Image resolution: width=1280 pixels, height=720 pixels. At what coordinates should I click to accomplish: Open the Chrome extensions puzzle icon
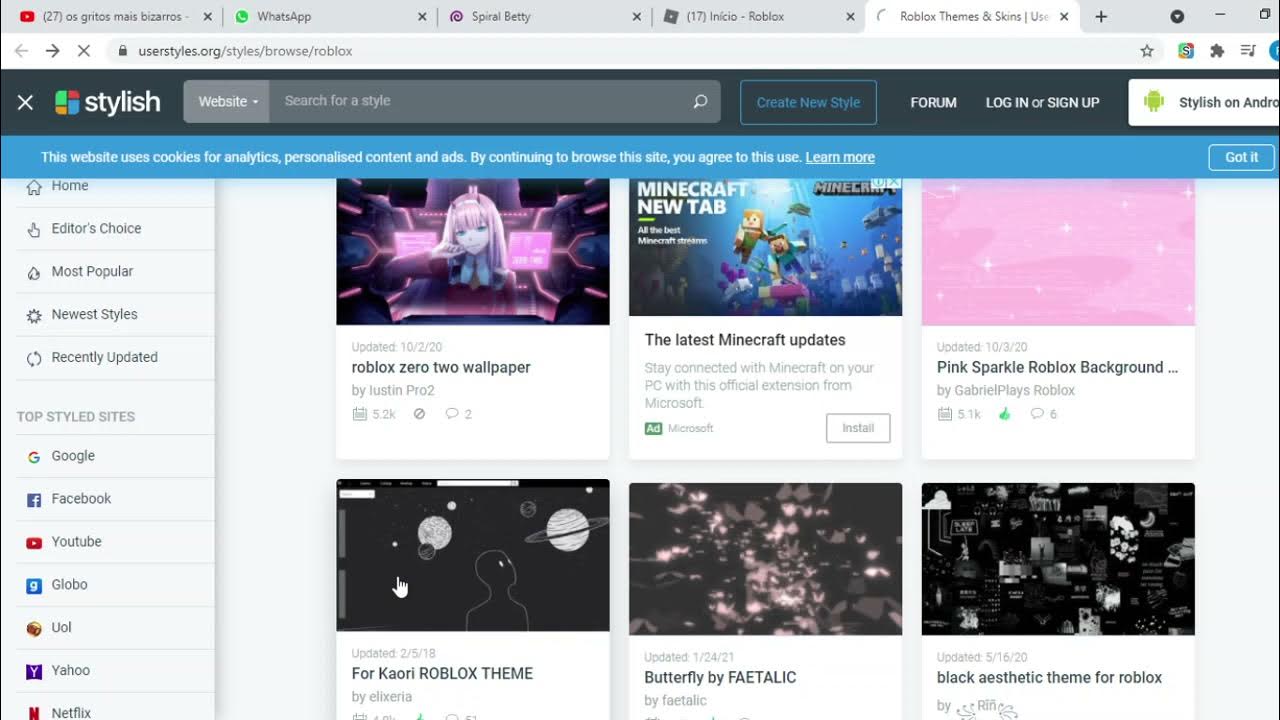click(x=1217, y=51)
